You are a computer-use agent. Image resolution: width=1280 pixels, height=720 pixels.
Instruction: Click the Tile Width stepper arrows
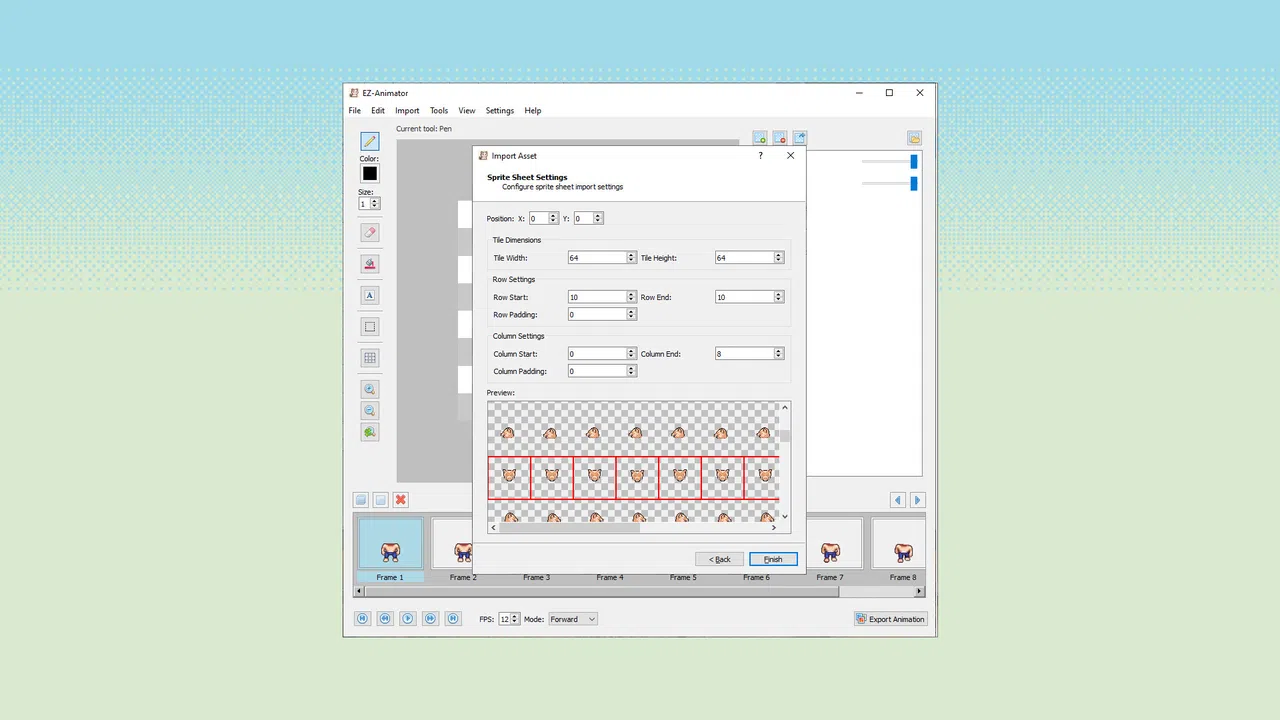click(x=632, y=258)
